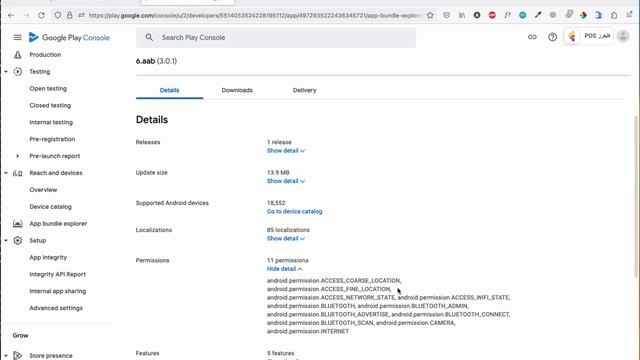The height and width of the screenshot is (360, 640).
Task: Go to device catalog link
Action: (x=294, y=211)
